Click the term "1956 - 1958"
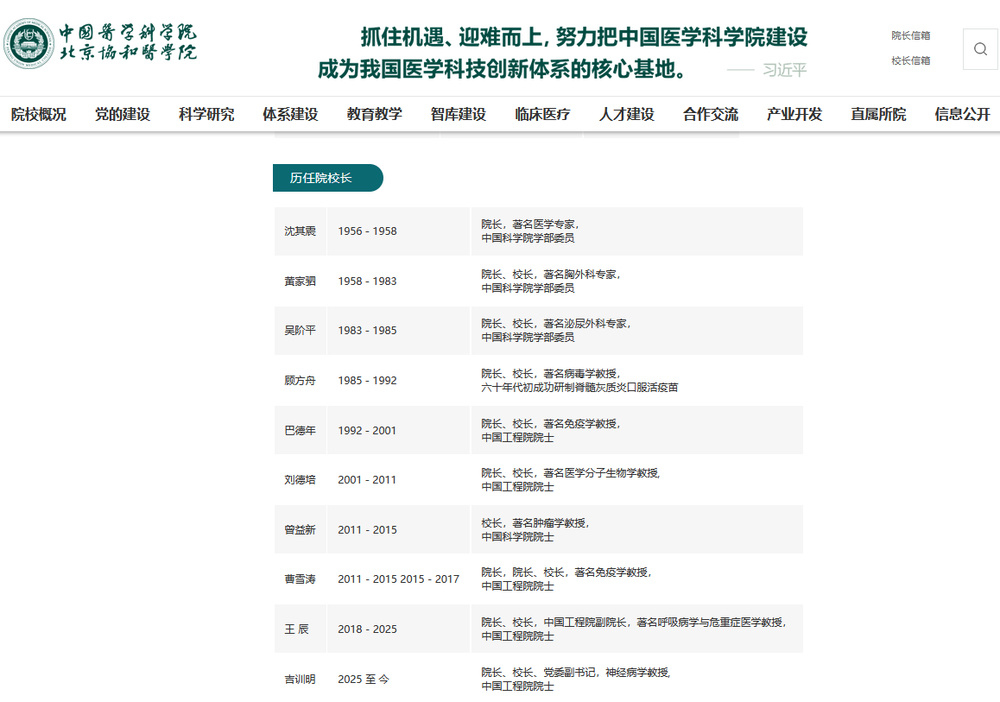The height and width of the screenshot is (702, 1000). 367,231
